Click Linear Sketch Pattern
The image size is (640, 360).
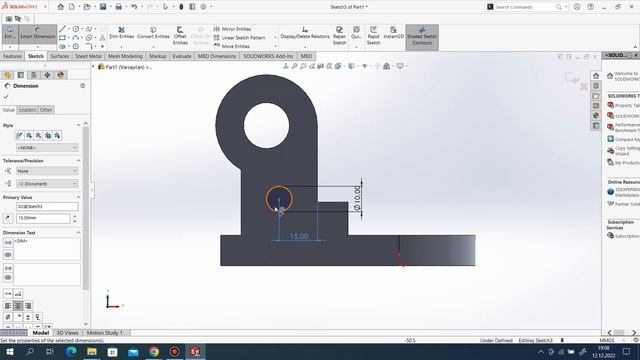[240, 38]
